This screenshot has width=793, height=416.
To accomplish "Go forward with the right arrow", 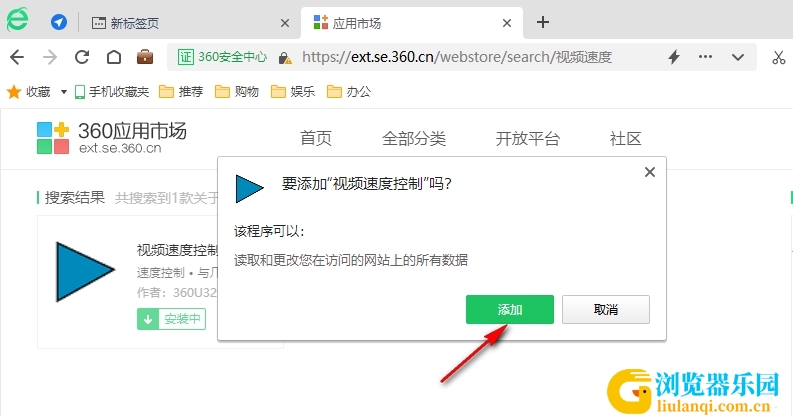I will tap(50, 57).
